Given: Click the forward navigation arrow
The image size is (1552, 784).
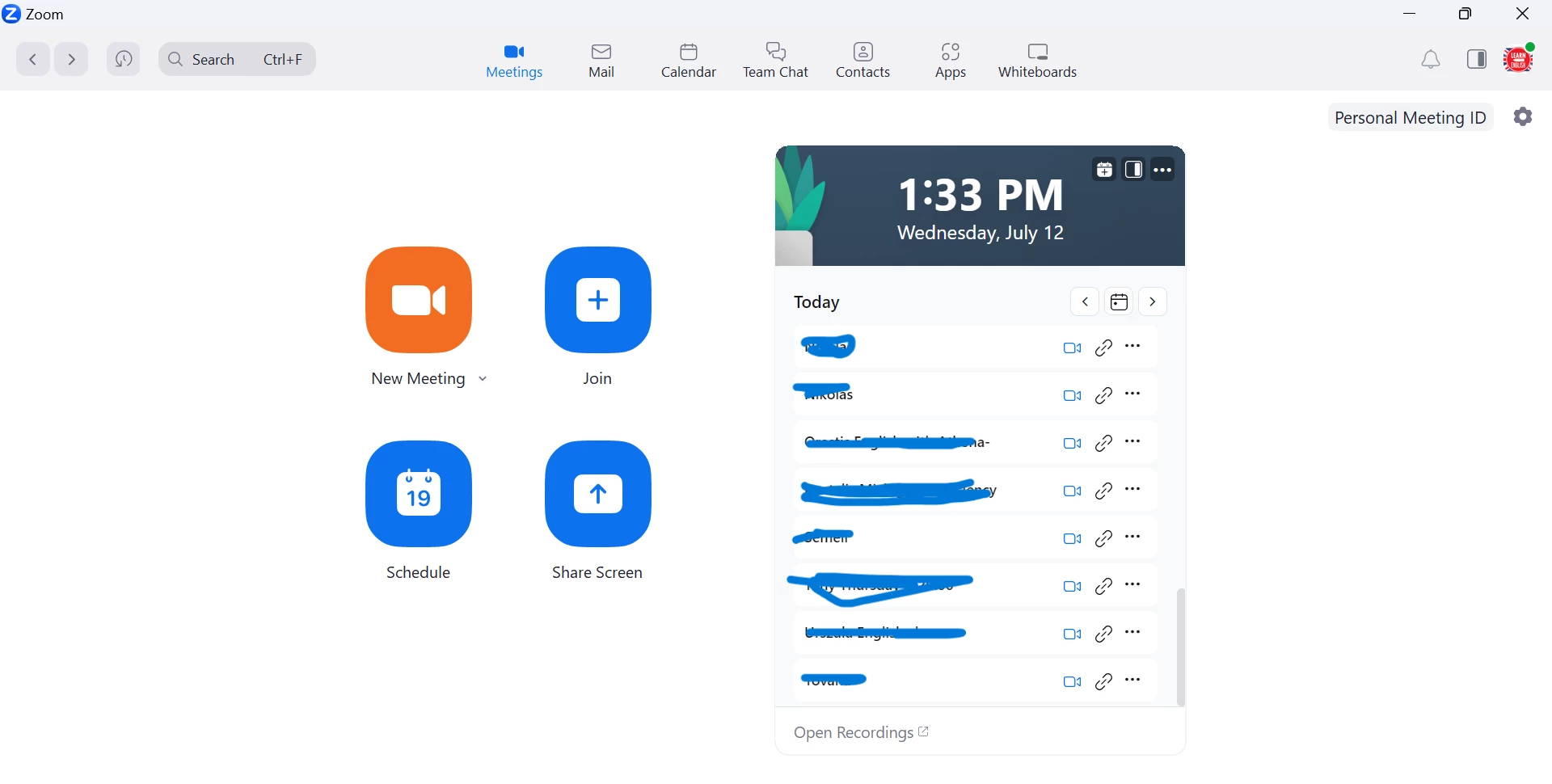Looking at the screenshot, I should (72, 60).
